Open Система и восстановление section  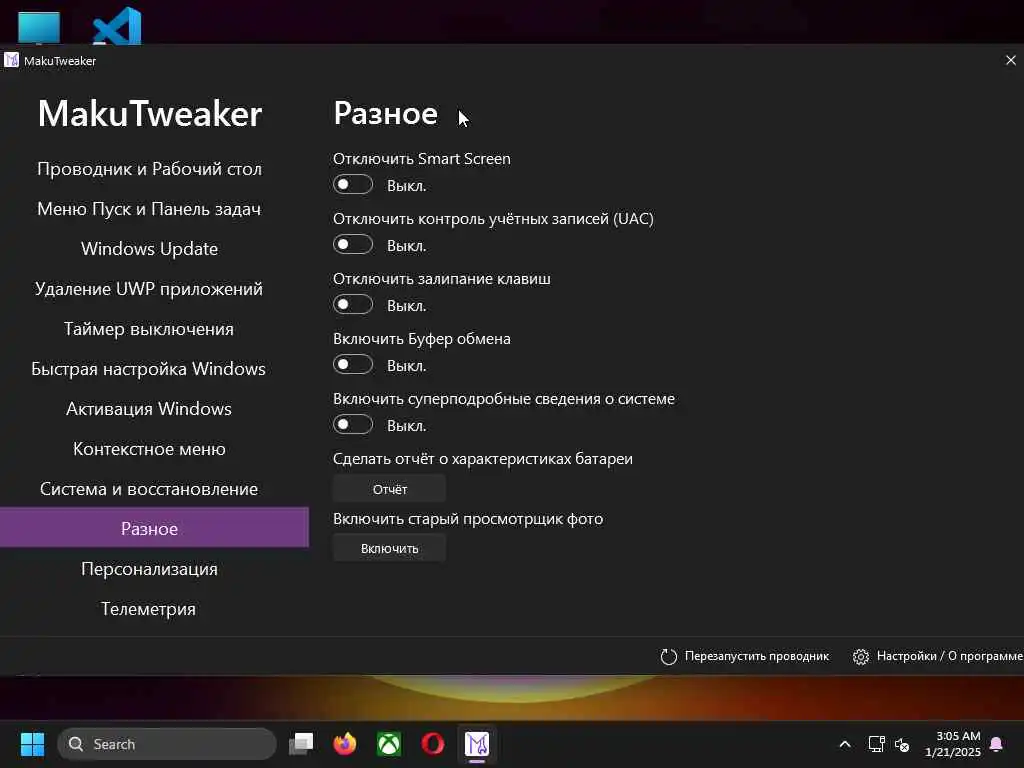150,489
